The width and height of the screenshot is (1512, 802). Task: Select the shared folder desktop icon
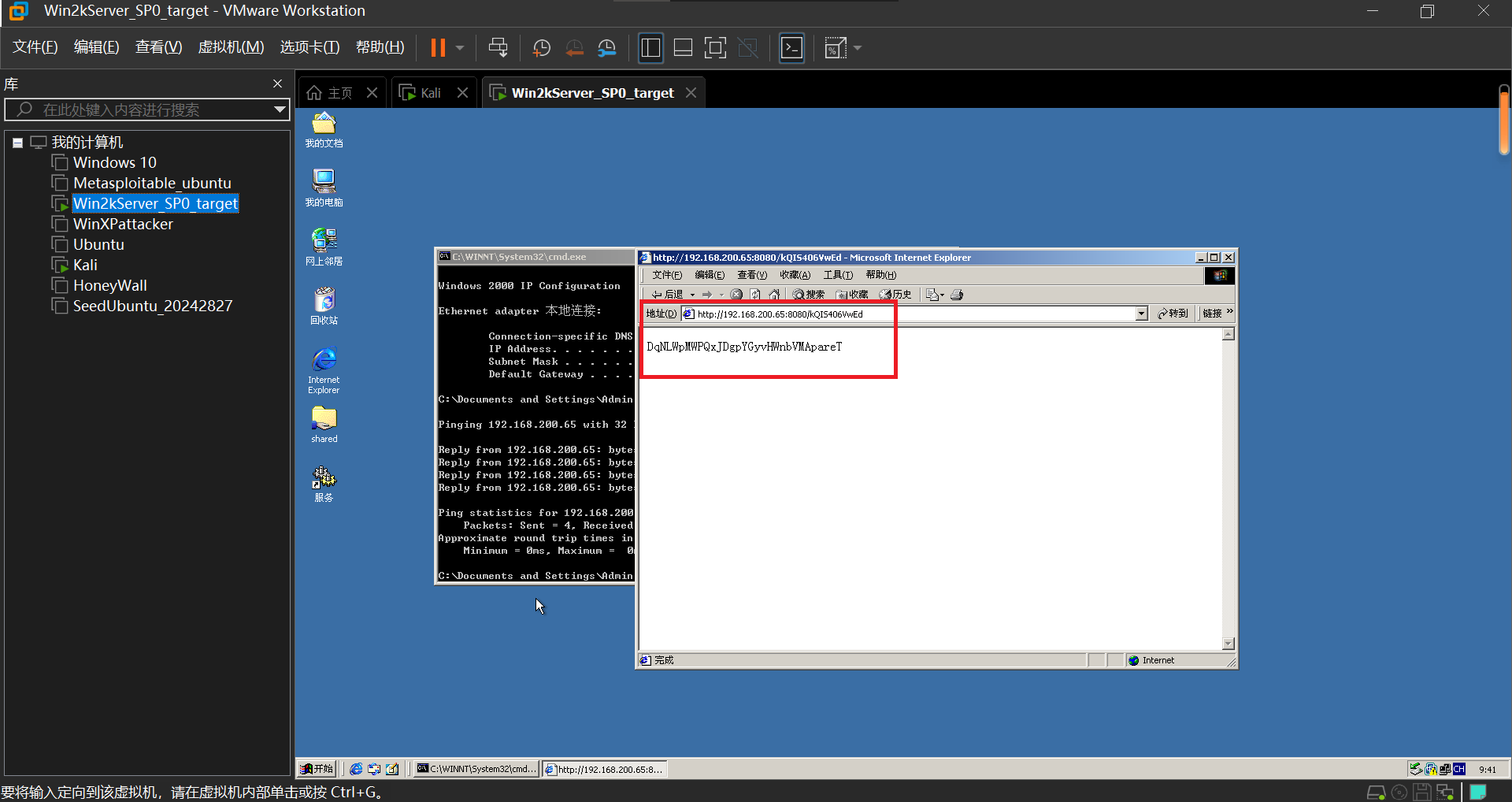click(324, 425)
